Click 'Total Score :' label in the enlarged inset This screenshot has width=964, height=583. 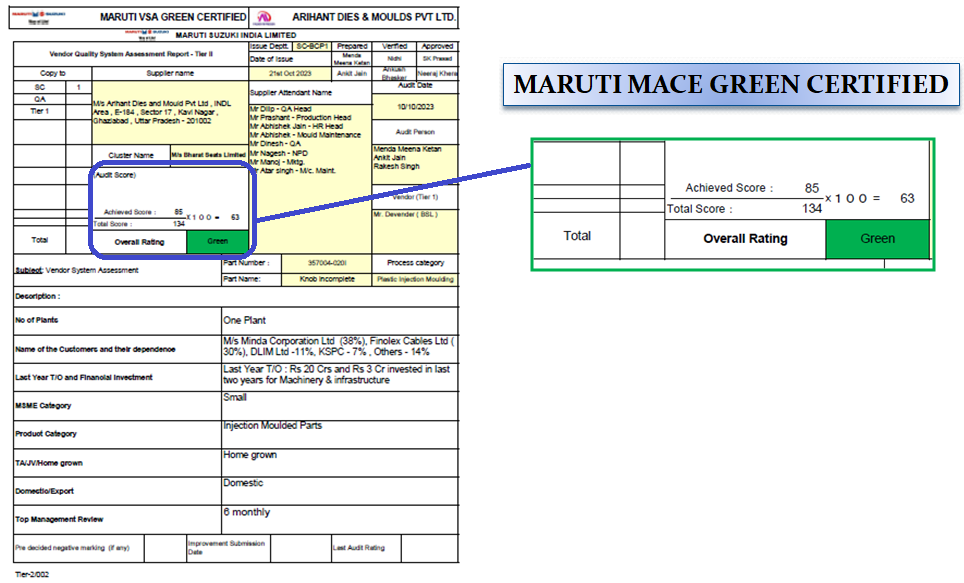pyautogui.click(x=700, y=209)
